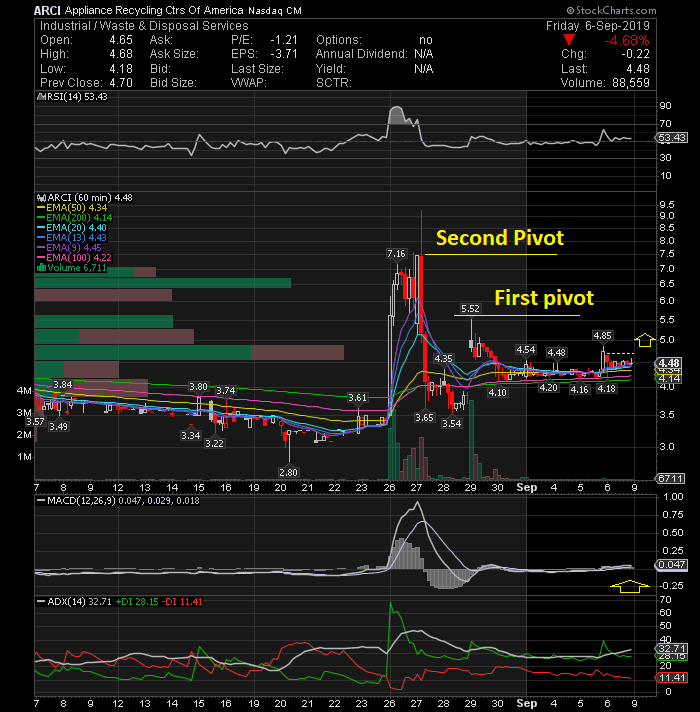Click the ARCI ticker symbol in the header
Viewport: 700px width, 712px height.
(x=47, y=10)
